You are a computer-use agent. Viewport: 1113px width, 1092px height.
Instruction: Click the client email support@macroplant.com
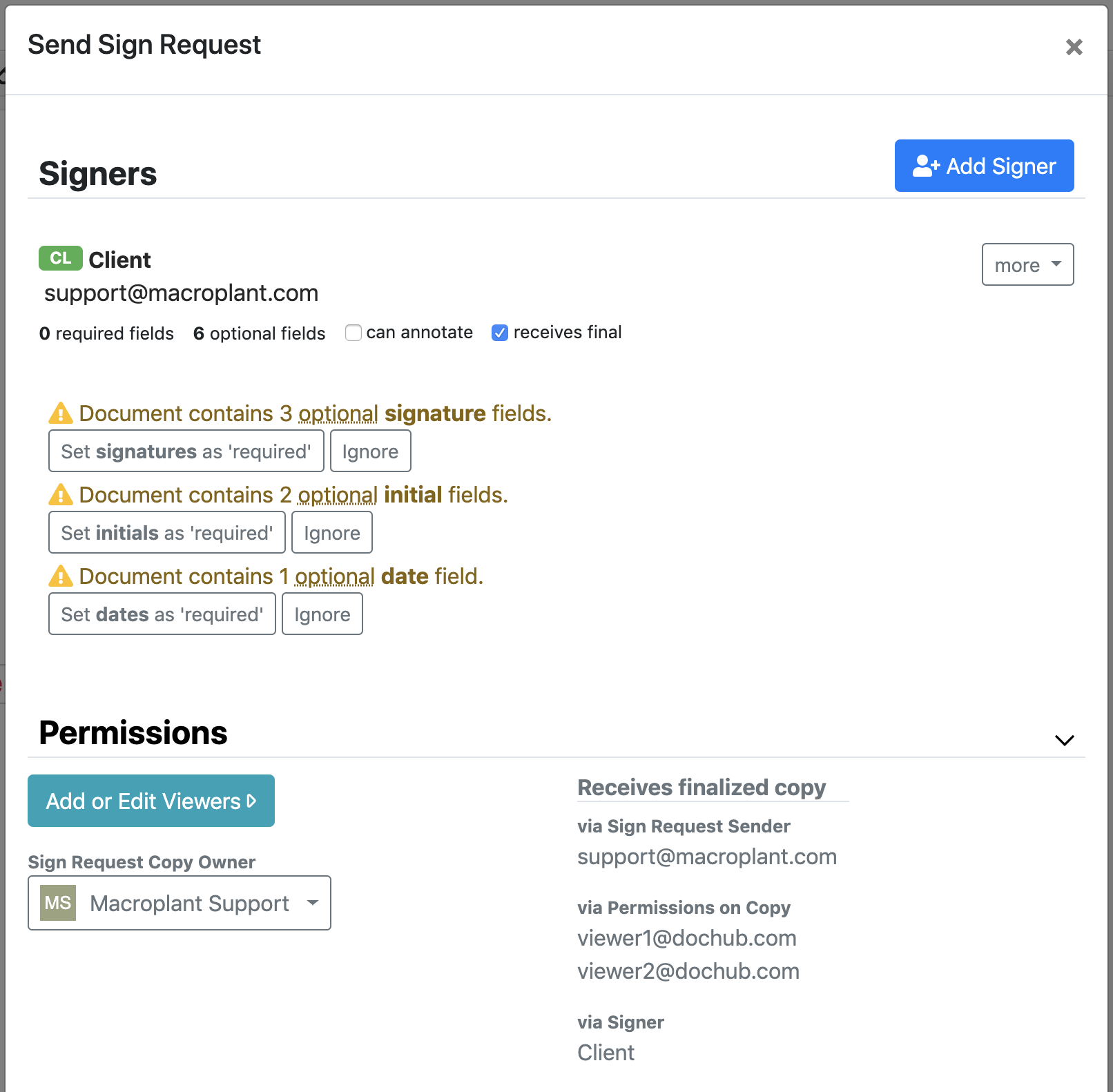(x=181, y=293)
